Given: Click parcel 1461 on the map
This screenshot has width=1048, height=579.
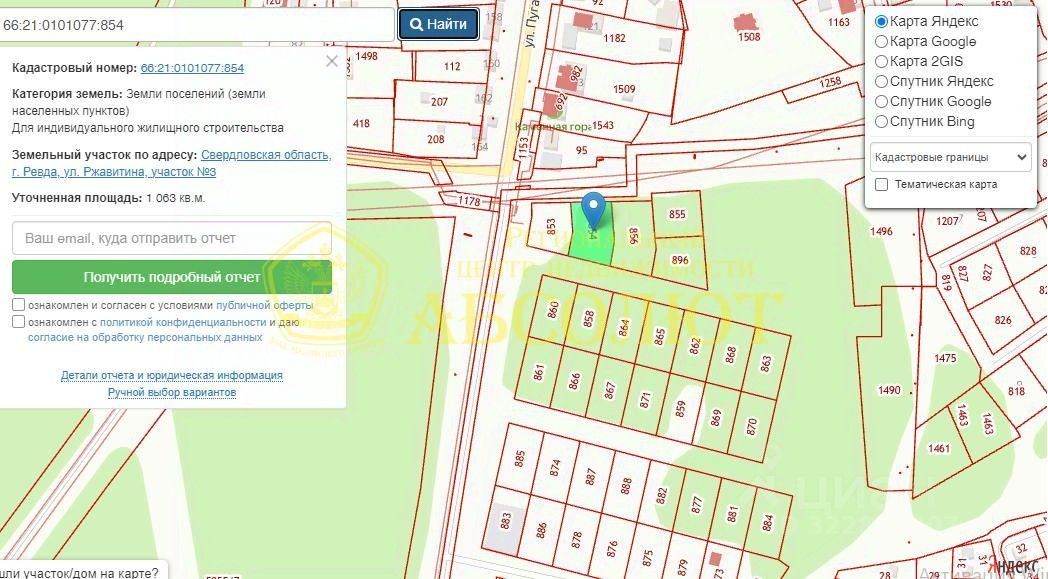Looking at the screenshot, I should (x=938, y=448).
